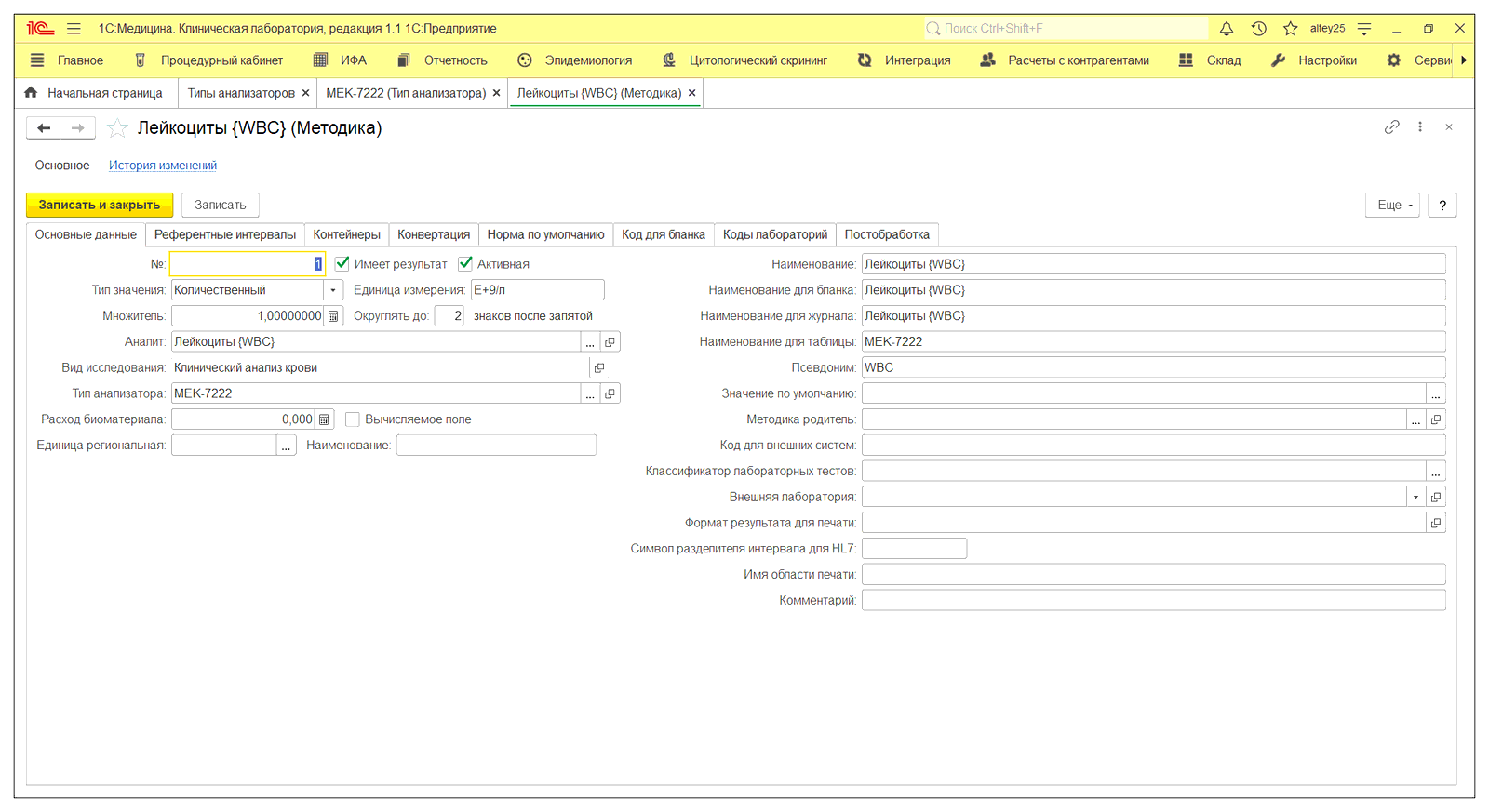Choose Значение по умолчанию via ellipsis
The height and width of the screenshot is (812, 1489).
[x=1436, y=394]
